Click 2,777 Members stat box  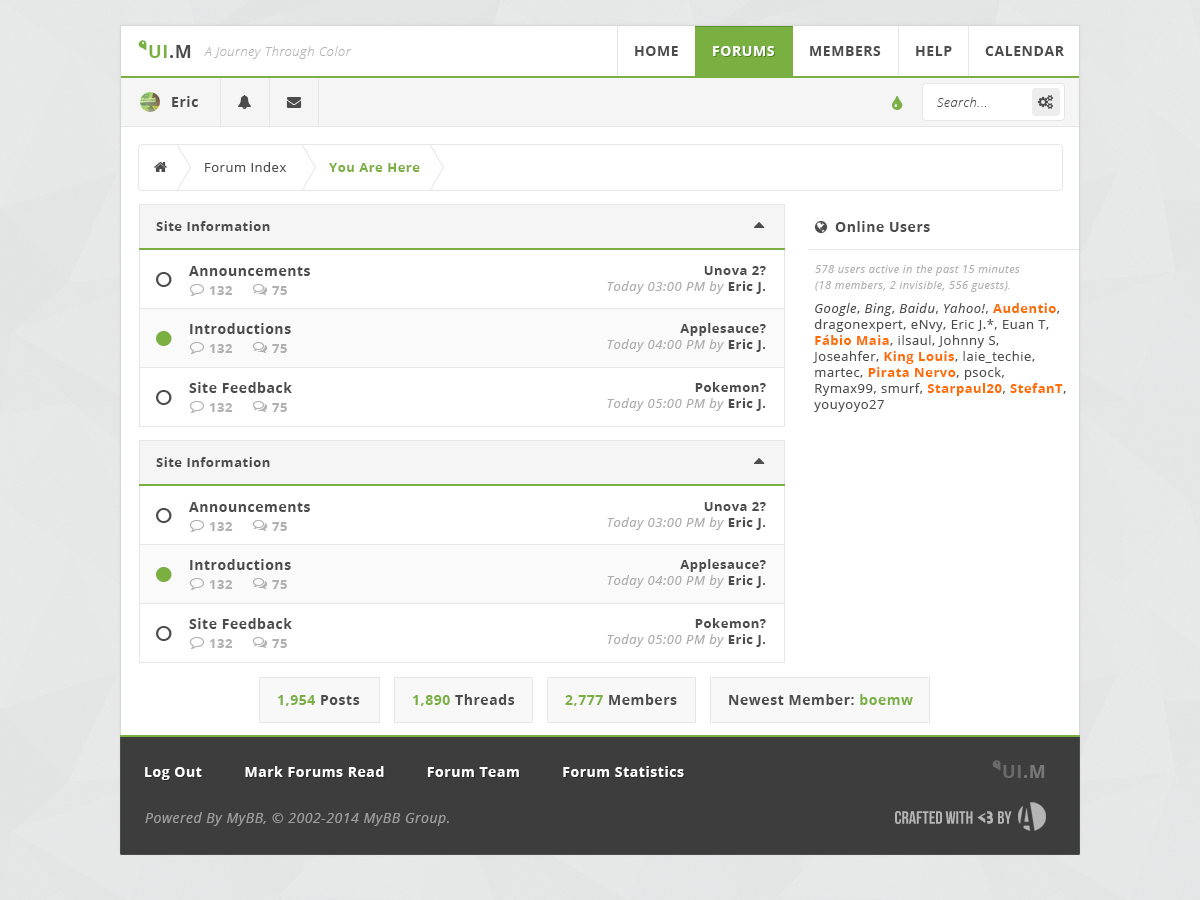(x=621, y=700)
